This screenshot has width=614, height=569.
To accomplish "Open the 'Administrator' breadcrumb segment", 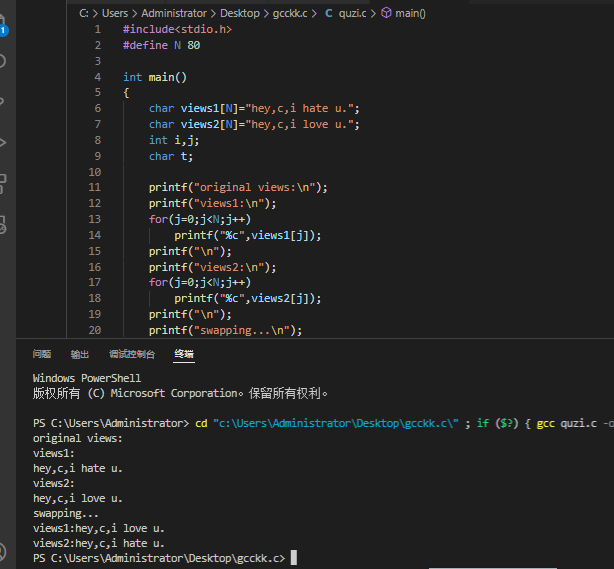I will pos(174,13).
